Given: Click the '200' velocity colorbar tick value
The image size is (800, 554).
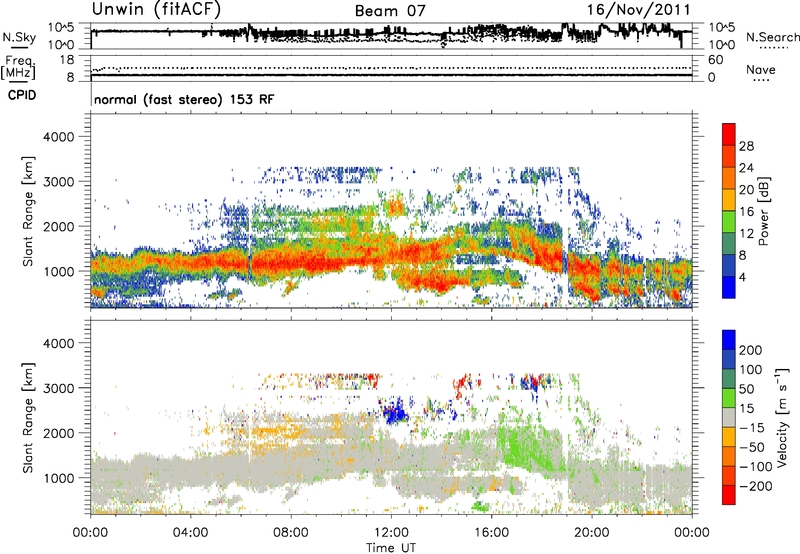Looking at the screenshot, I should (751, 350).
